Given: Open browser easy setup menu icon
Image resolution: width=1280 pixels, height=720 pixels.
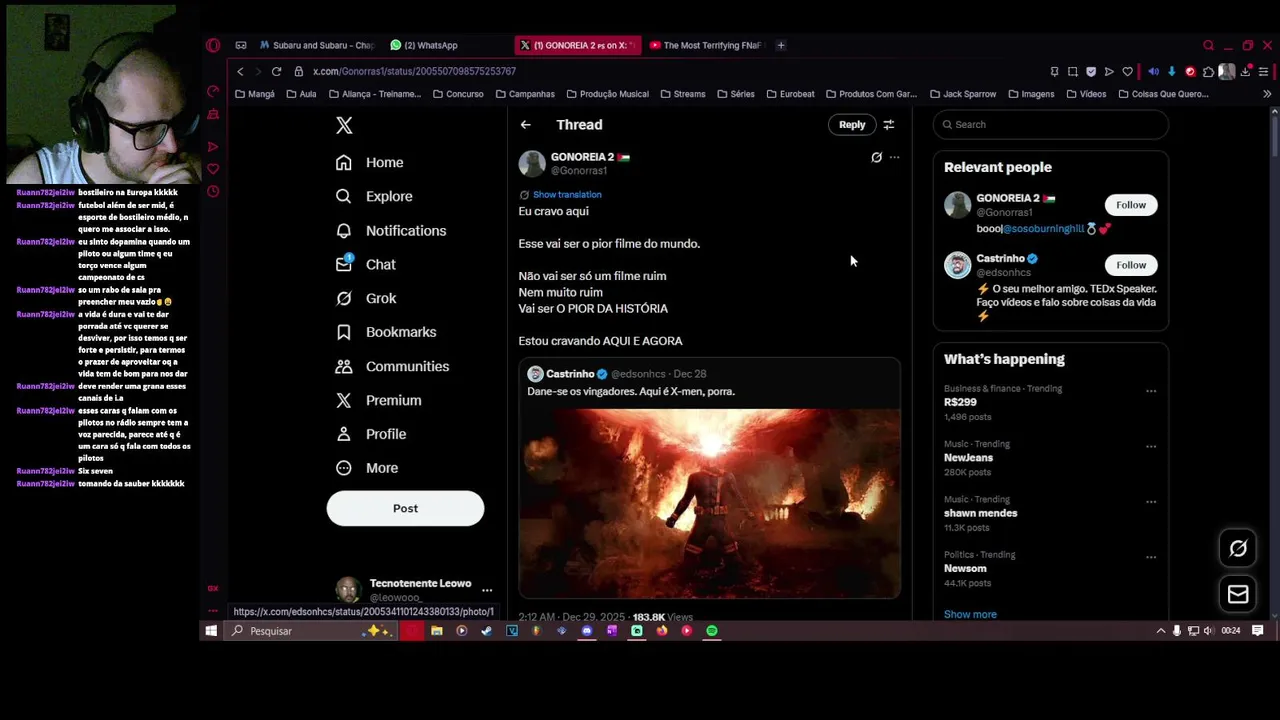Looking at the screenshot, I should pyautogui.click(x=1264, y=71).
